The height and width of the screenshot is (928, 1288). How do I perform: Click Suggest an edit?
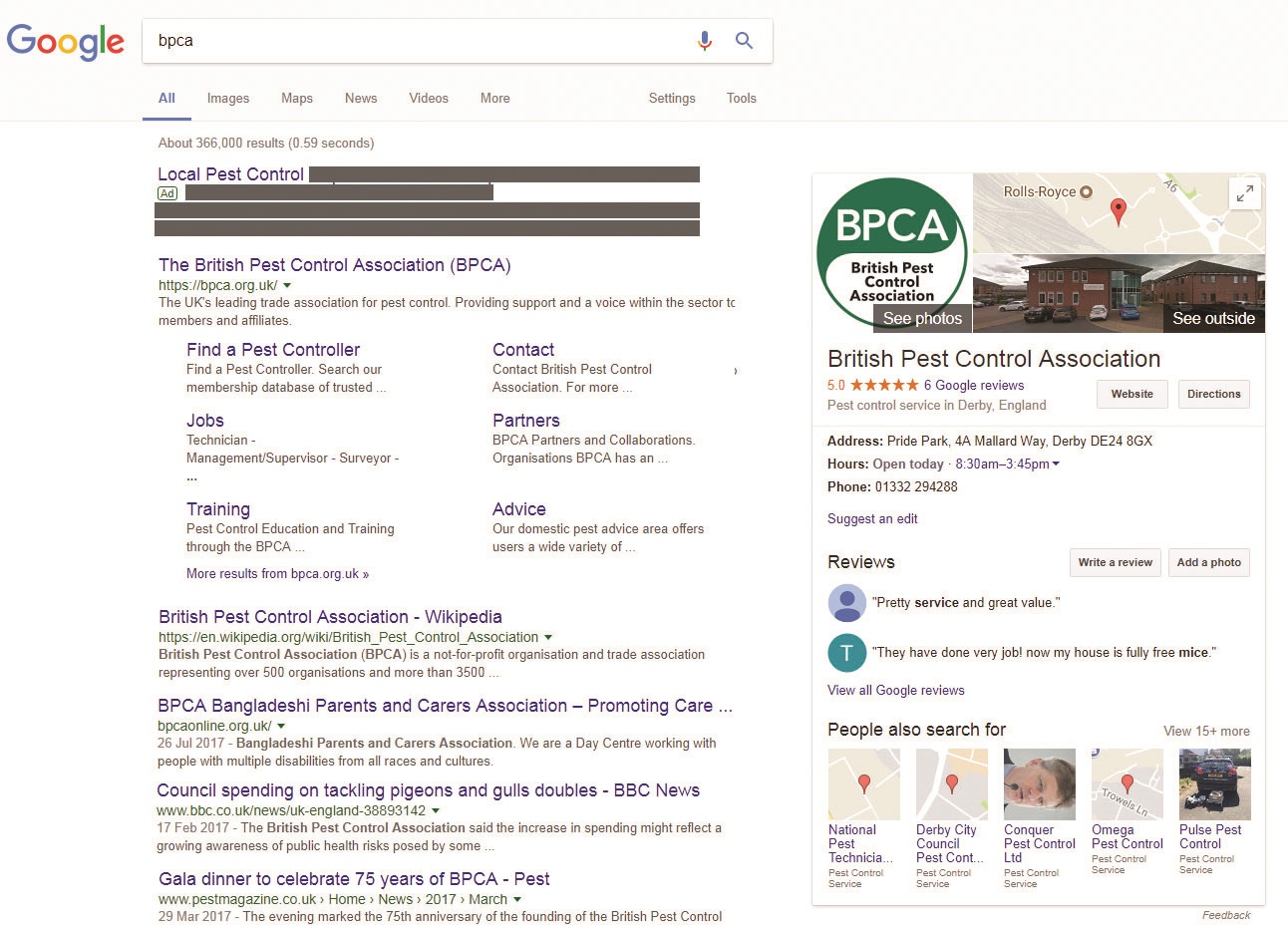pos(872,519)
